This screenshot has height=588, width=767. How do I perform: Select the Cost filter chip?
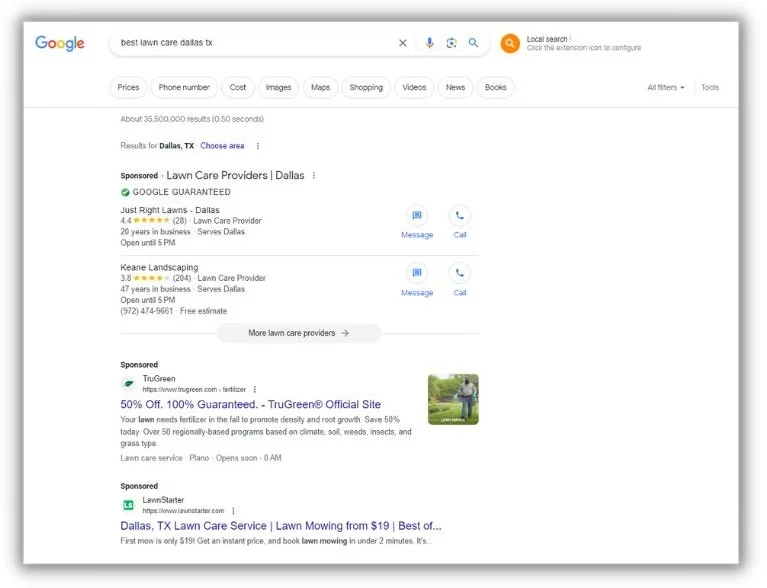coord(238,88)
